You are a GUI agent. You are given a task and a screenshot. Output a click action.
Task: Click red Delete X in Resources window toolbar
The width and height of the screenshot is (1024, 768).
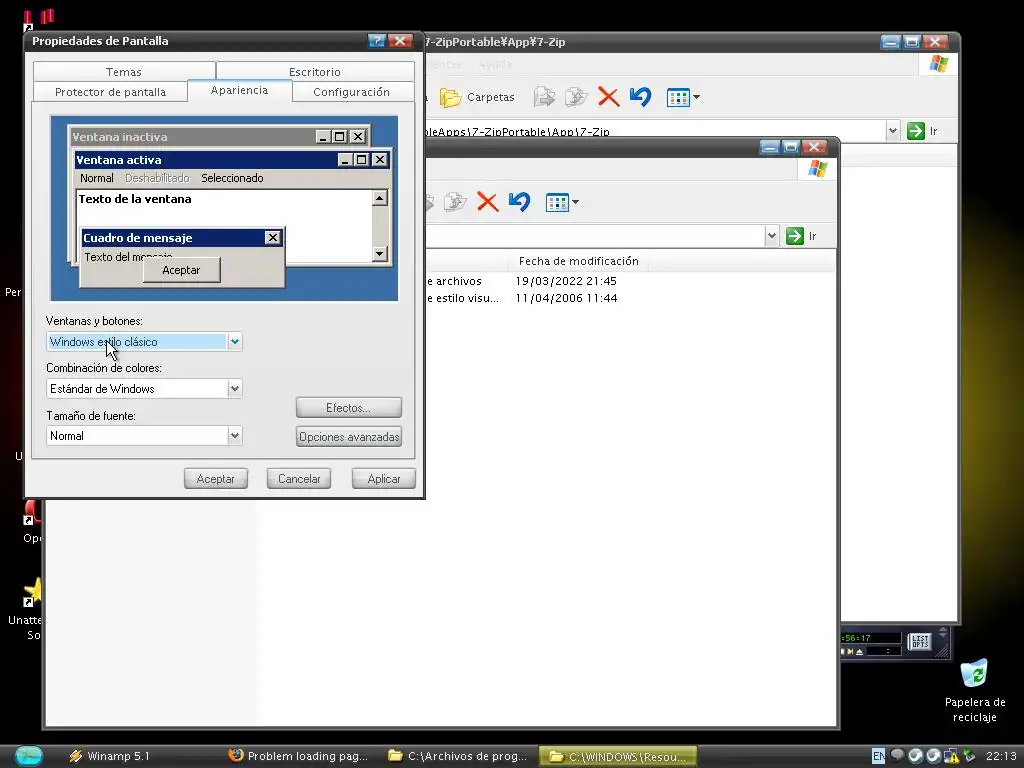click(488, 202)
